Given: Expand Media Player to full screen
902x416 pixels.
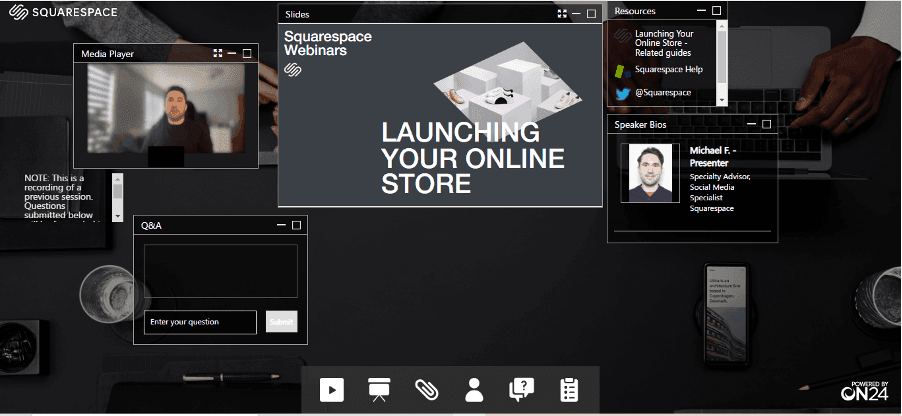Looking at the screenshot, I should click(x=217, y=54).
